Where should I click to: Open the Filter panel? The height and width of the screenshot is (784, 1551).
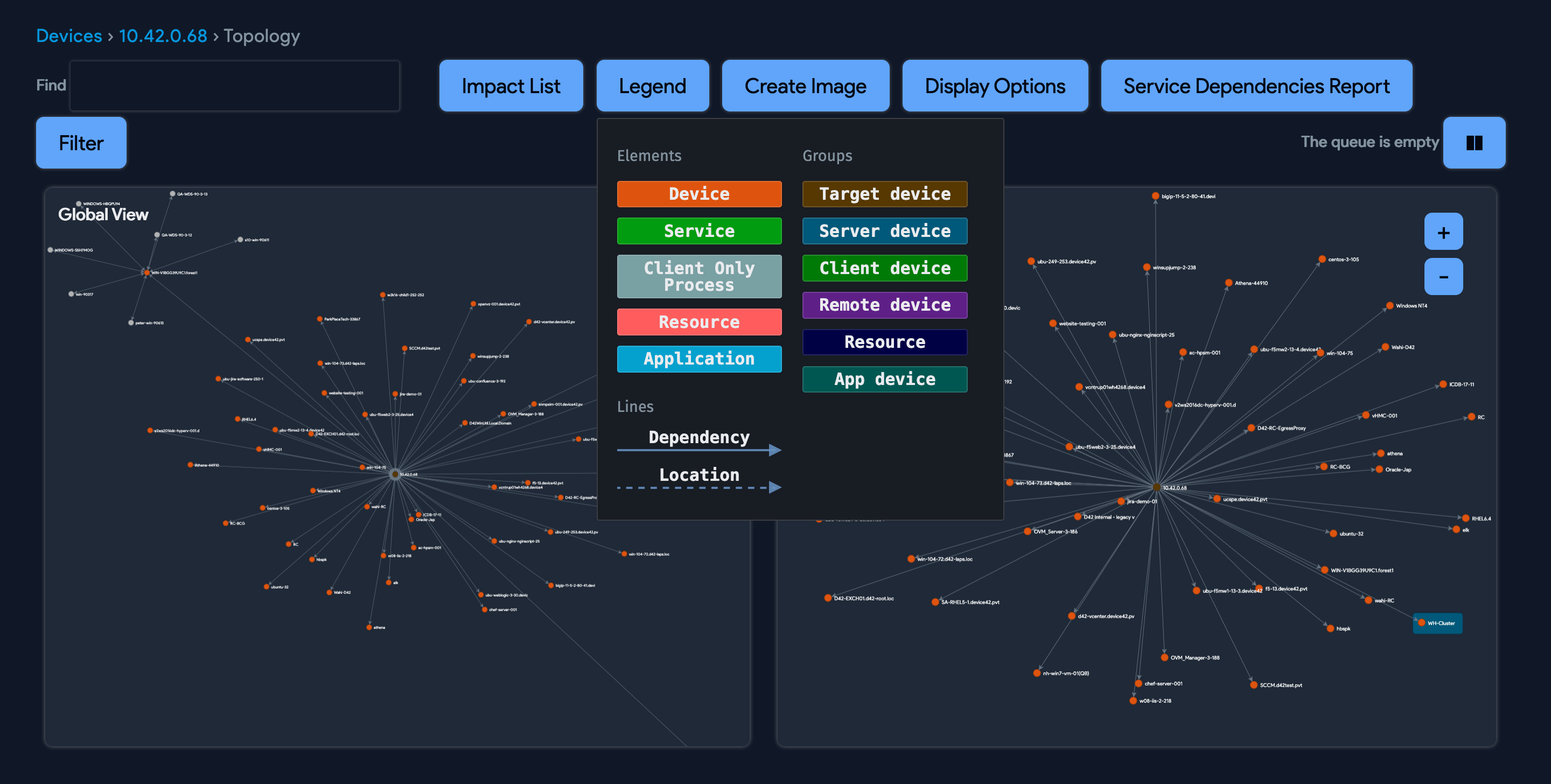[81, 143]
